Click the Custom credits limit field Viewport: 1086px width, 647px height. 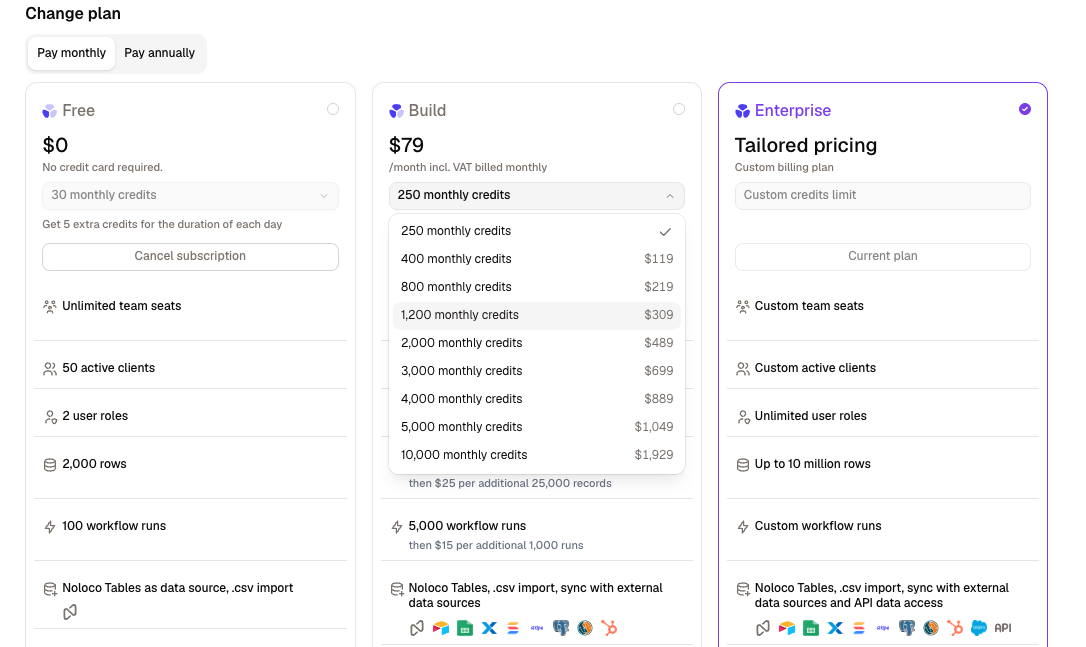[882, 196]
